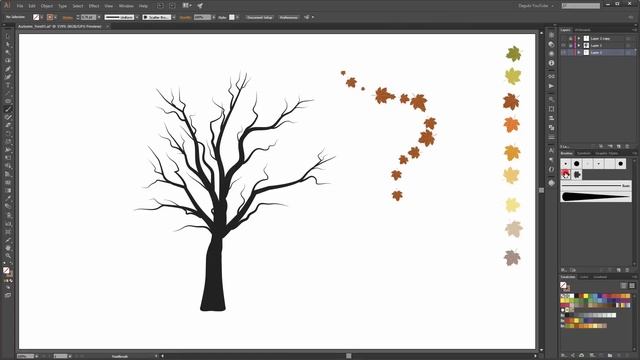Image resolution: width=640 pixels, height=360 pixels.
Task: Click the Document Setup button
Action: (x=260, y=17)
